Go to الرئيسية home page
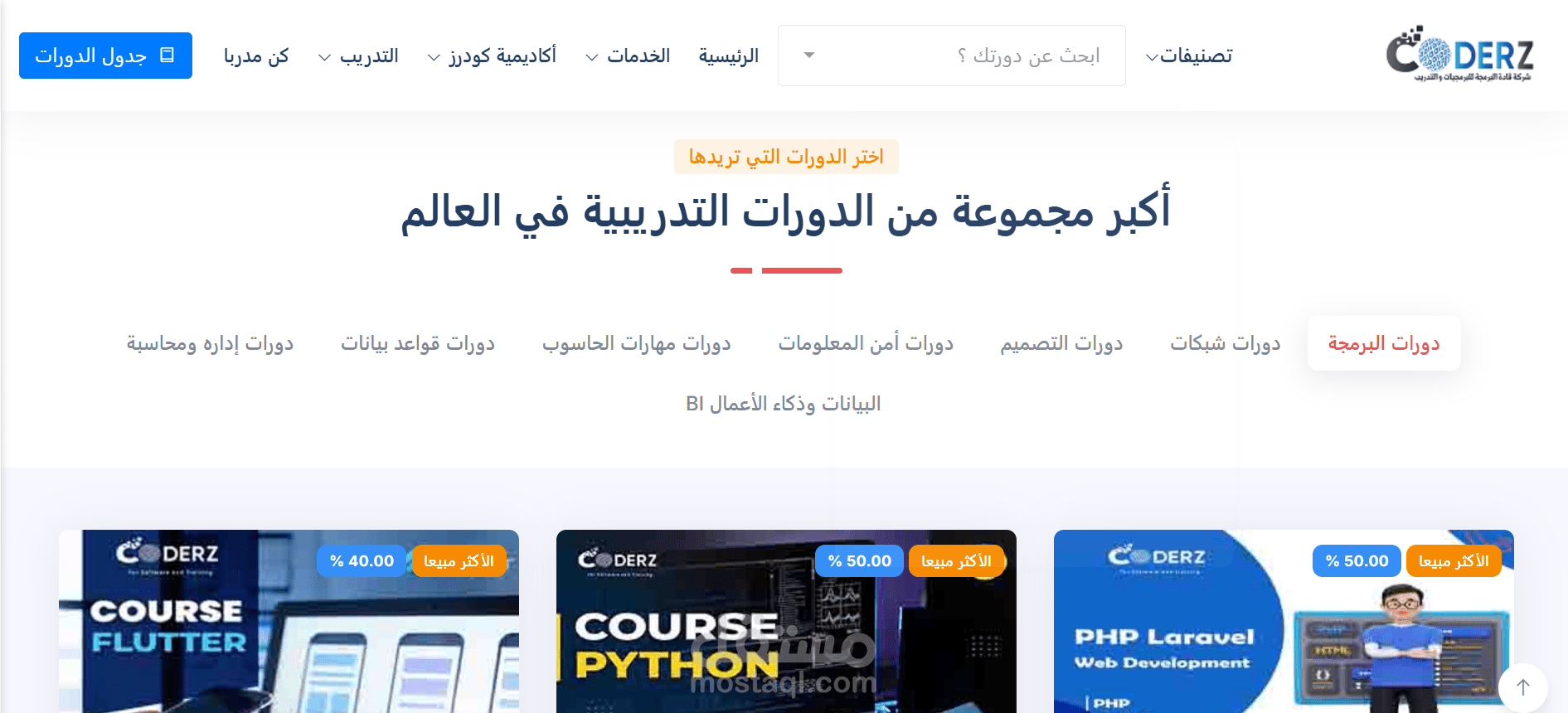The height and width of the screenshot is (713, 1568). (729, 56)
